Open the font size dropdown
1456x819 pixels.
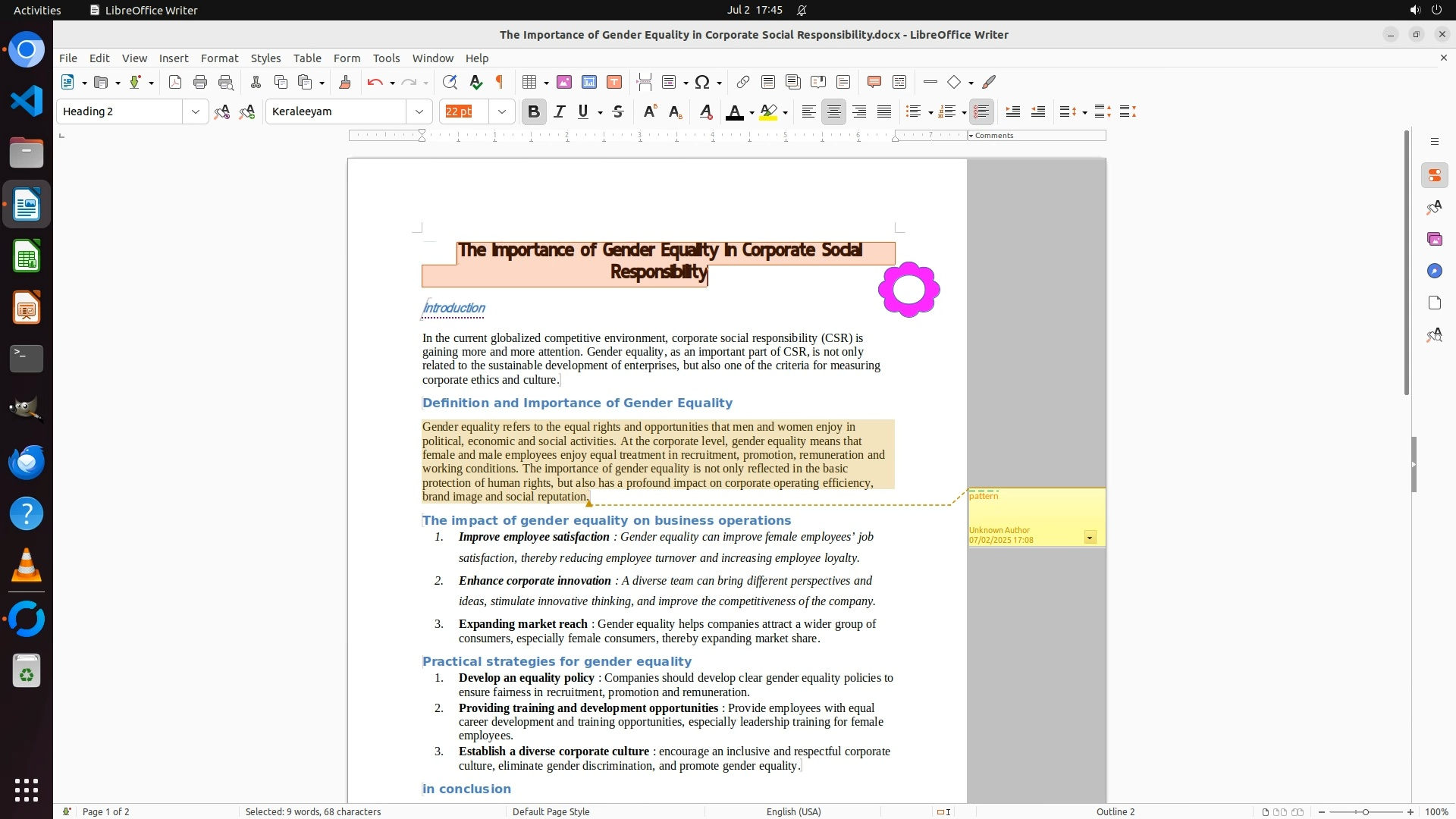pyautogui.click(x=501, y=111)
